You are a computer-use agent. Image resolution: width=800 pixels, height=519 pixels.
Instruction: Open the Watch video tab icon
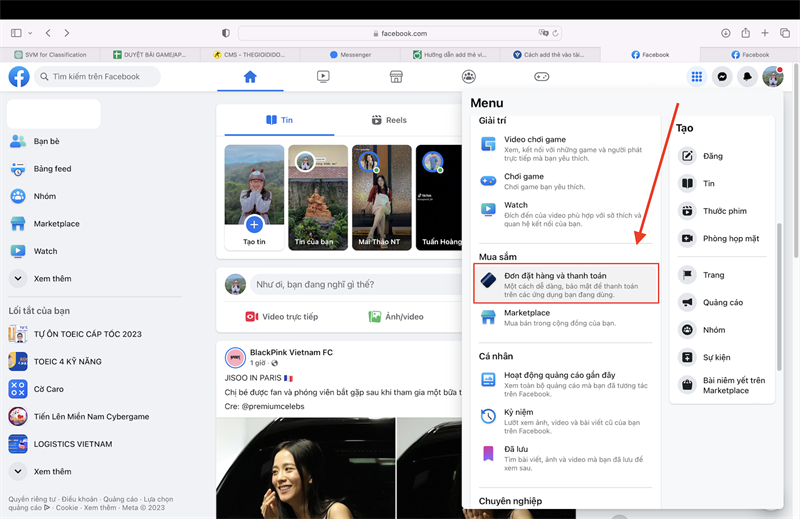323,77
